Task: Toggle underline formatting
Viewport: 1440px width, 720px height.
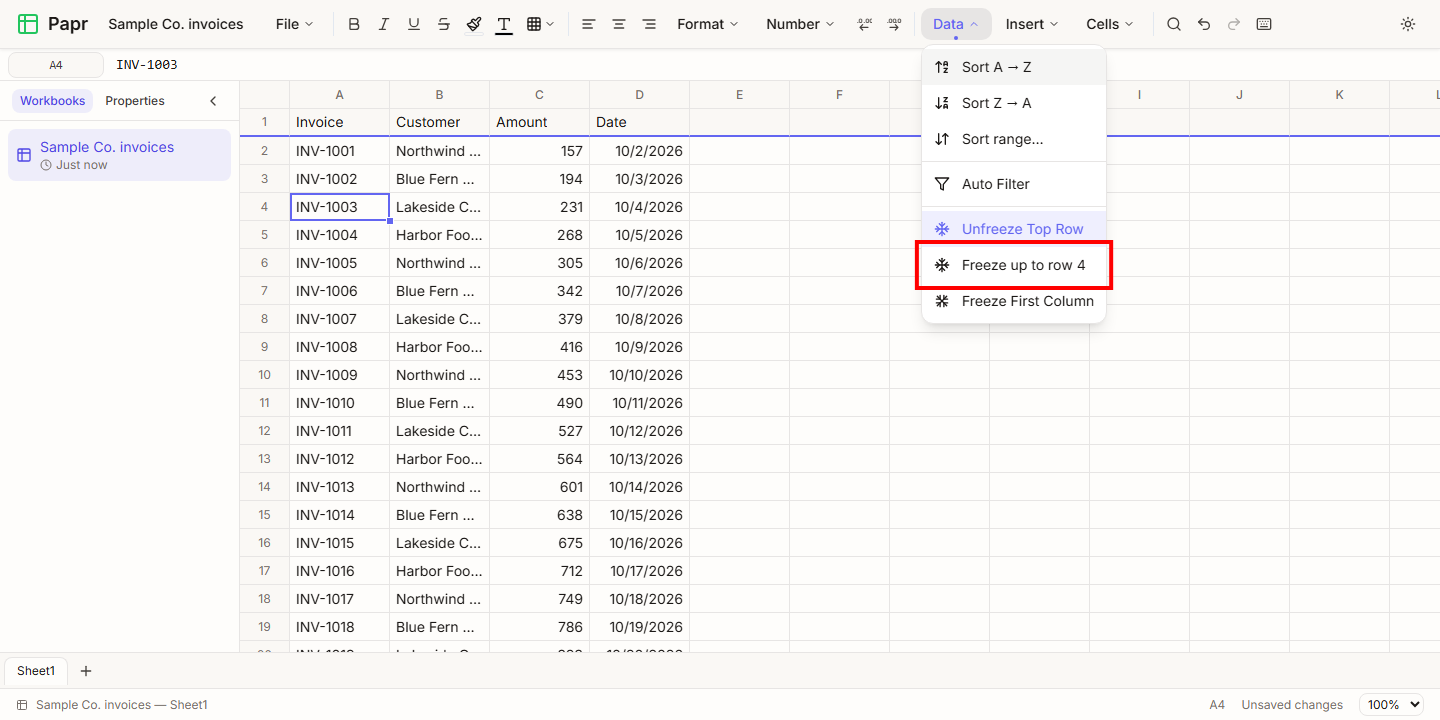Action: tap(414, 24)
